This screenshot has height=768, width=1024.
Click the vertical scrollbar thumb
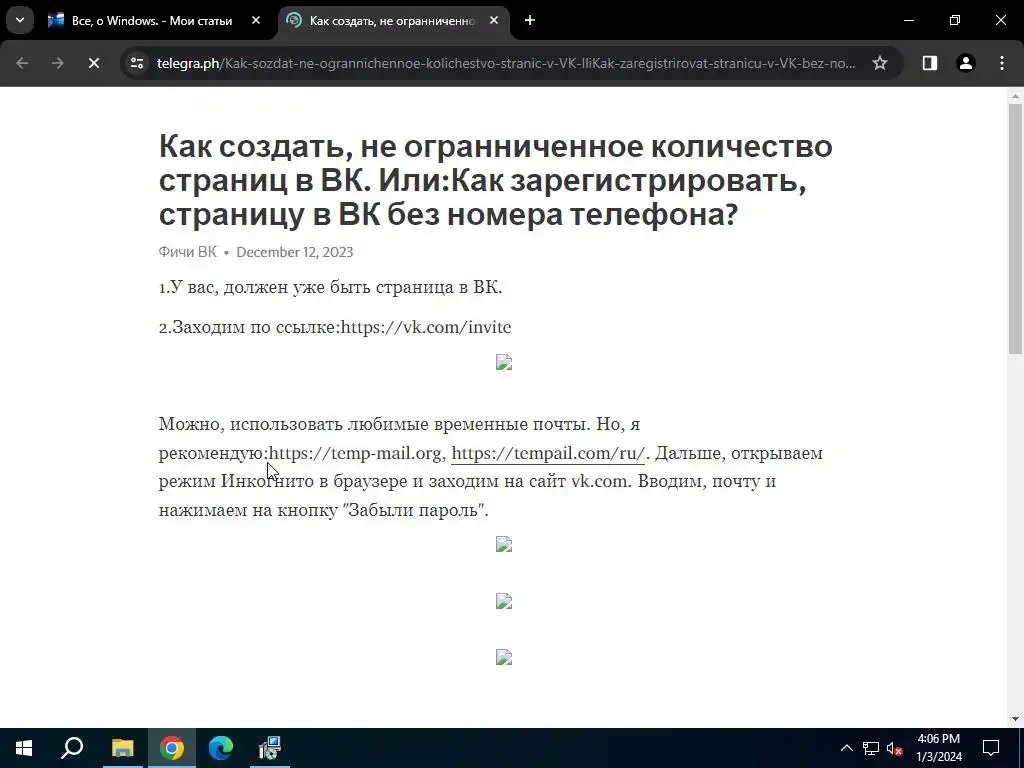click(1015, 229)
